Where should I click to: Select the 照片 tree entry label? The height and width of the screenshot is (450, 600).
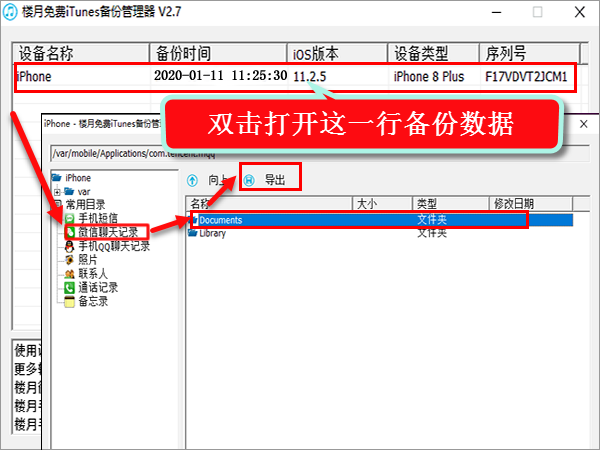88,259
